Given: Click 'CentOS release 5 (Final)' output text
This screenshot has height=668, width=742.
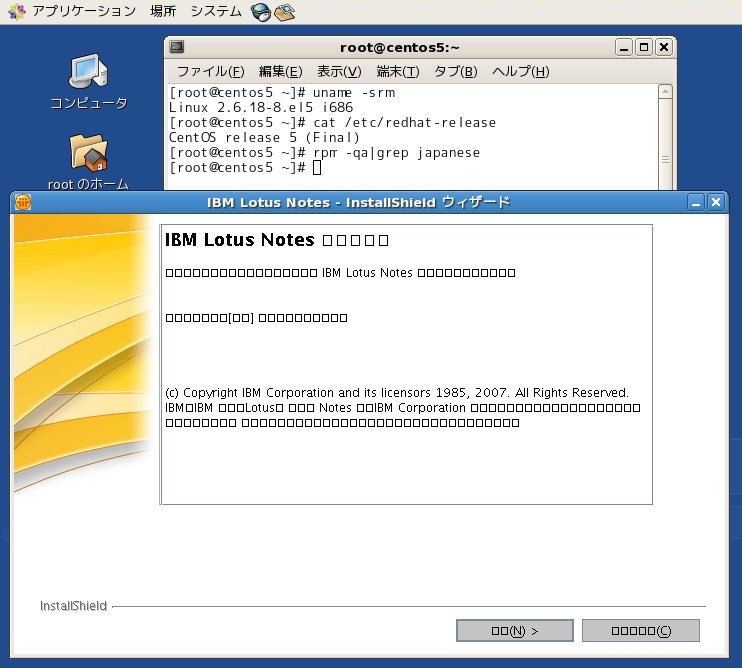Looking at the screenshot, I should coord(264,138).
